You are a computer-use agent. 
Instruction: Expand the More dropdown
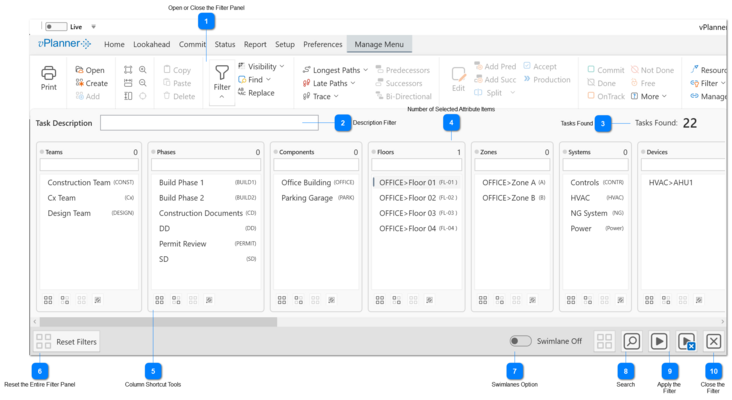(x=664, y=96)
